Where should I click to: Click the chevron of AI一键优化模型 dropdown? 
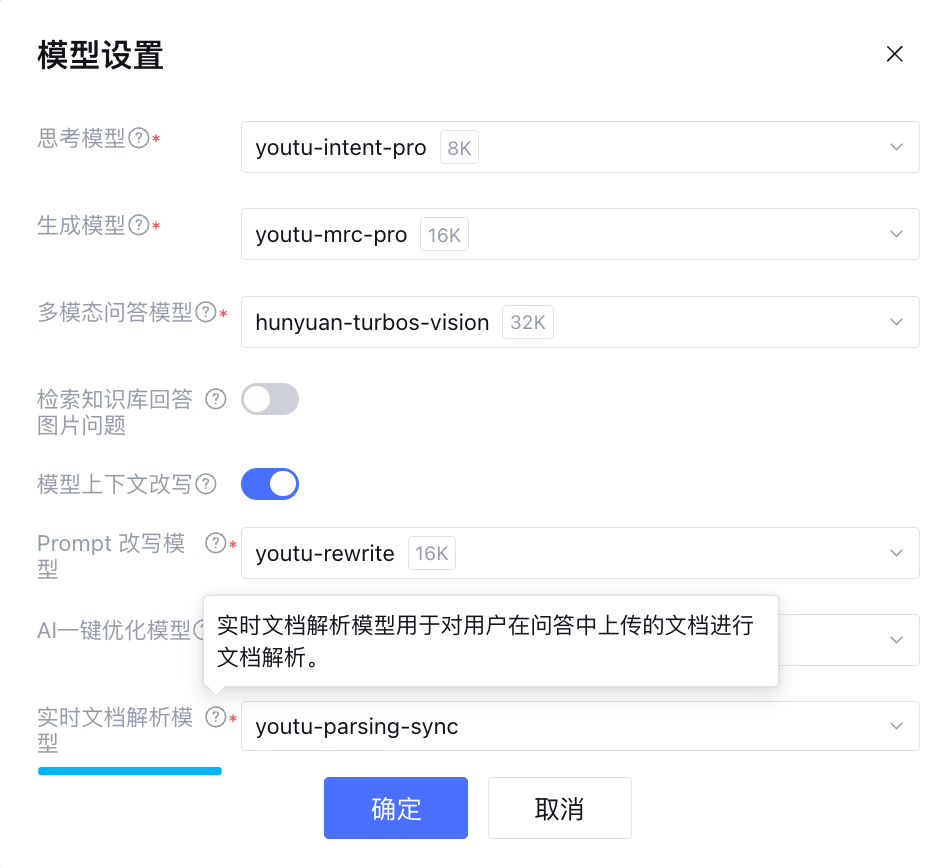click(x=896, y=640)
